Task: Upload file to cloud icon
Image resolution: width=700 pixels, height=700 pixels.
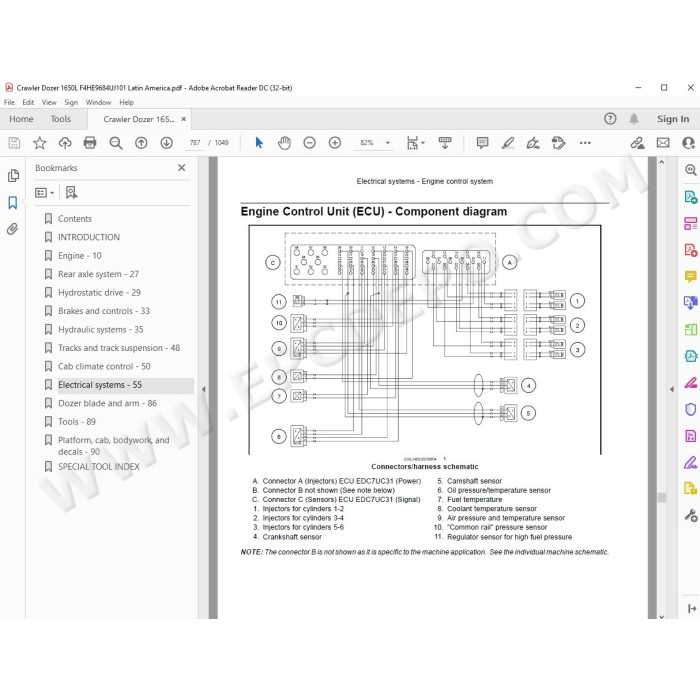Action: tap(65, 143)
